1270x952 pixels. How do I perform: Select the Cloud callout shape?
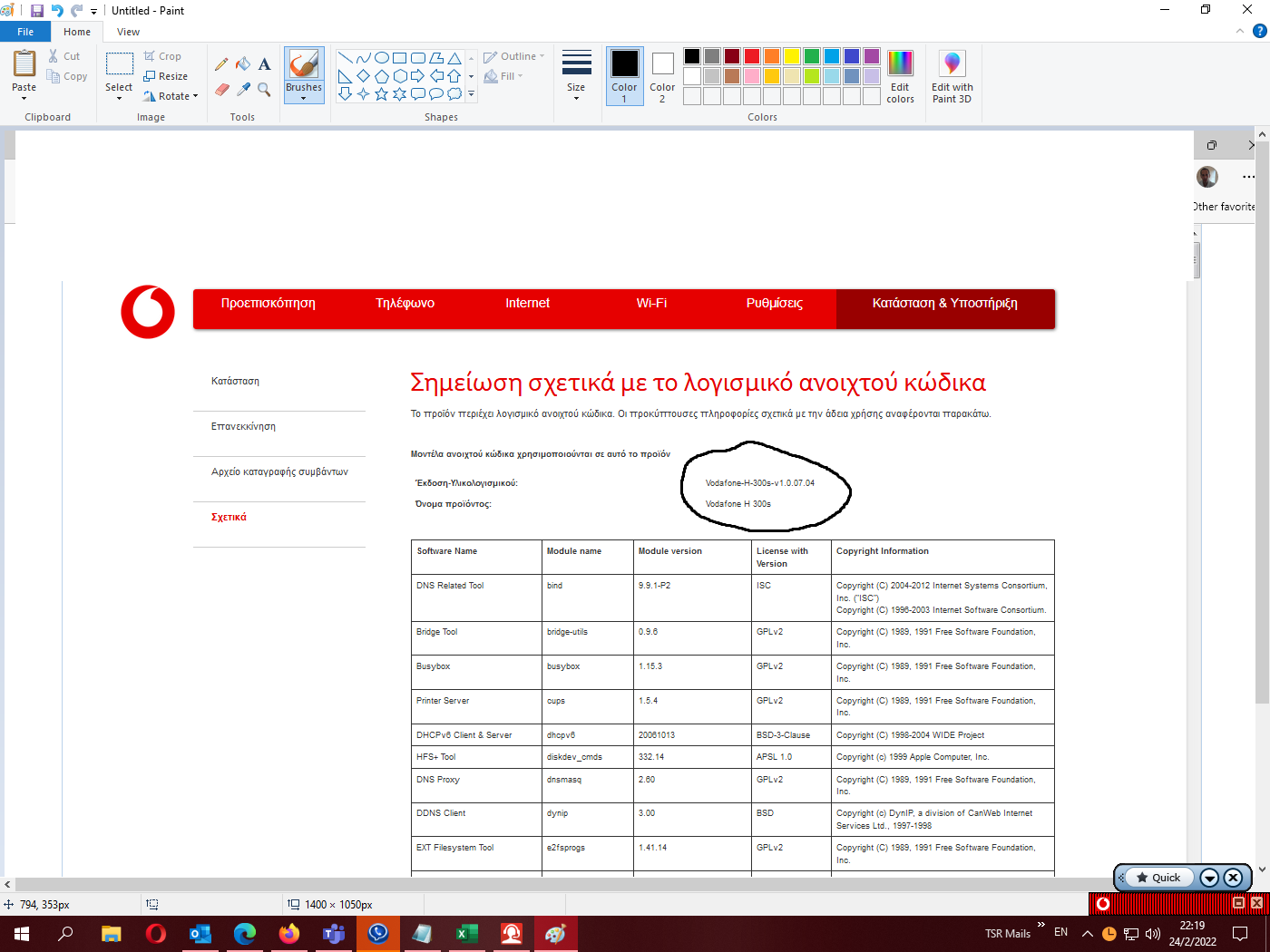click(454, 93)
